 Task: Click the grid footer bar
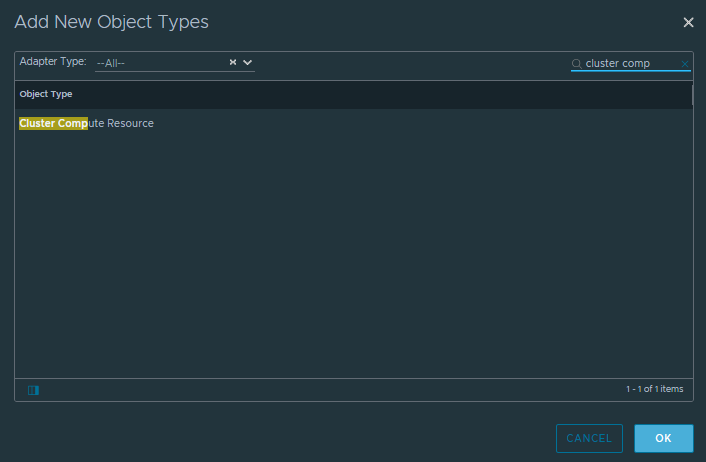(353, 390)
